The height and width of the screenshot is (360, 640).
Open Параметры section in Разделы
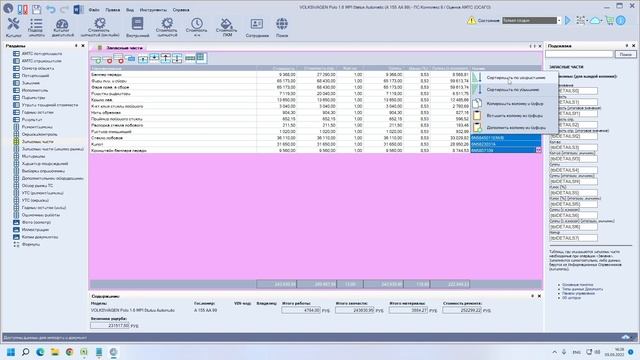coord(33,98)
